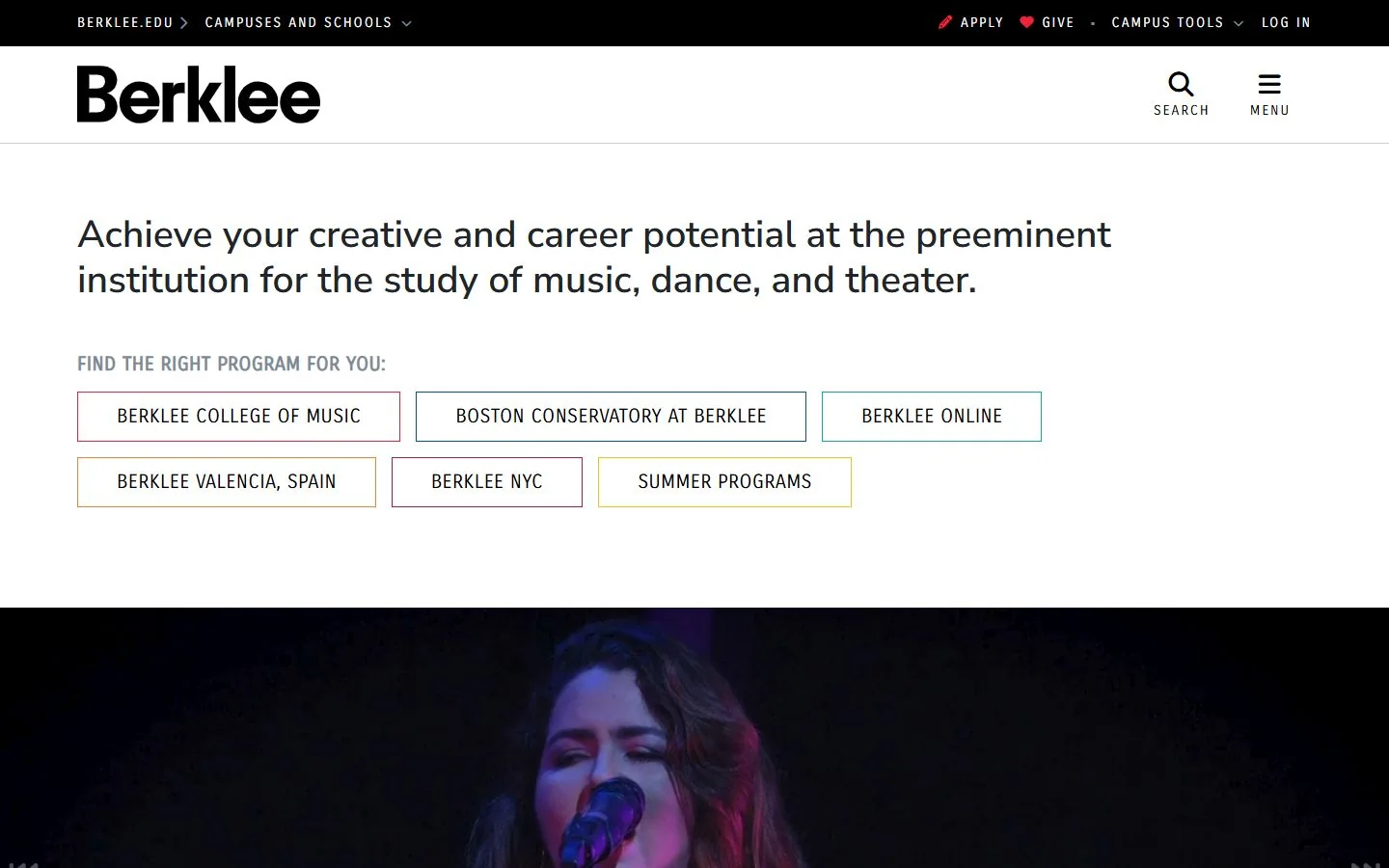Open Berklee Valencia, Spain program
This screenshot has height=868, width=1389.
coord(227,482)
